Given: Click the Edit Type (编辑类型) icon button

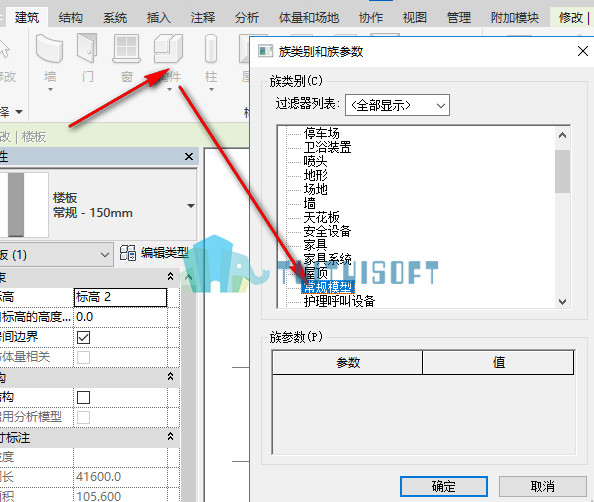Looking at the screenshot, I should [128, 253].
